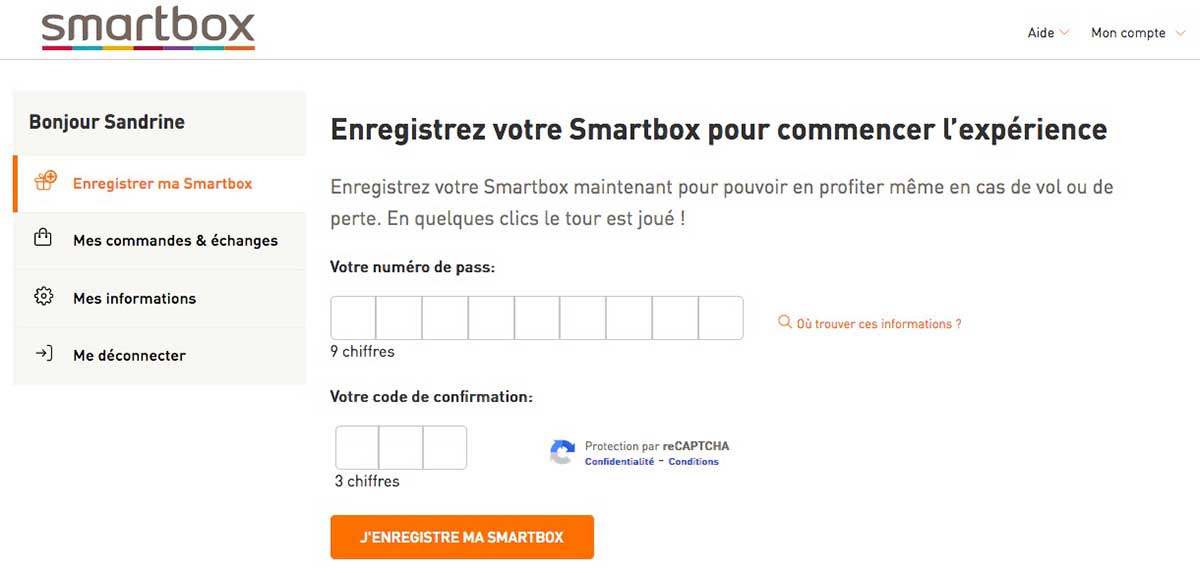Viewport: 1200px width, 573px height.
Task: Click the orange magnifying glass icon
Action: tap(784, 323)
